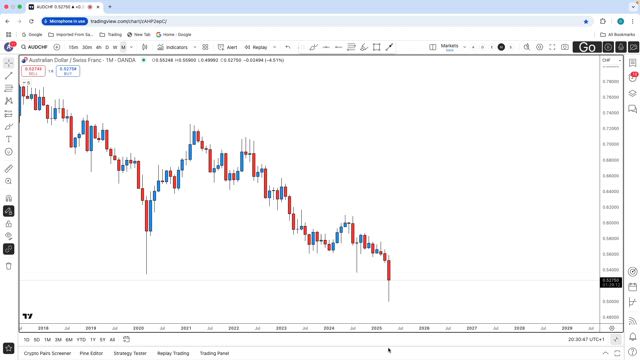Create an Alert
This screenshot has width=640, height=360.
click(228, 47)
